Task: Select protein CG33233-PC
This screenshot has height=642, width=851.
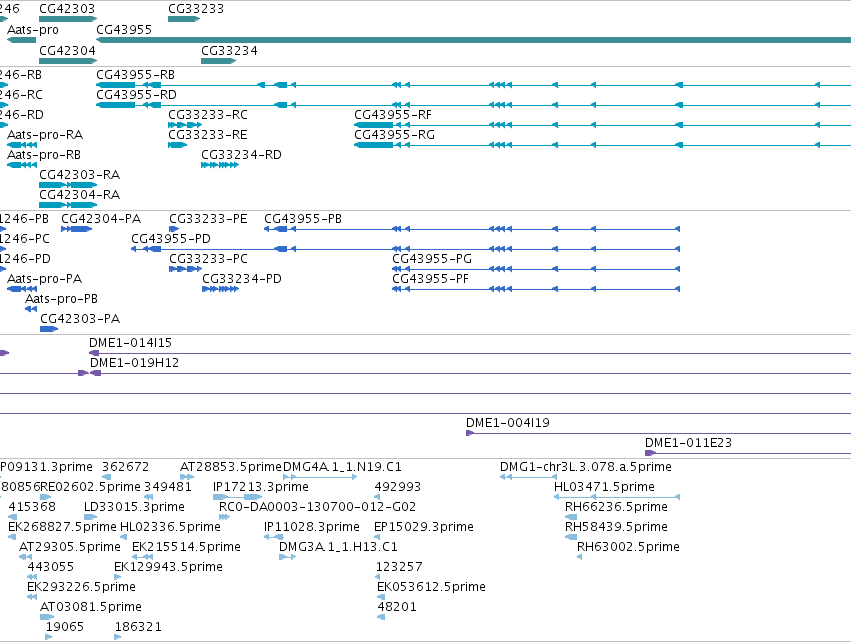Action: pos(208,259)
